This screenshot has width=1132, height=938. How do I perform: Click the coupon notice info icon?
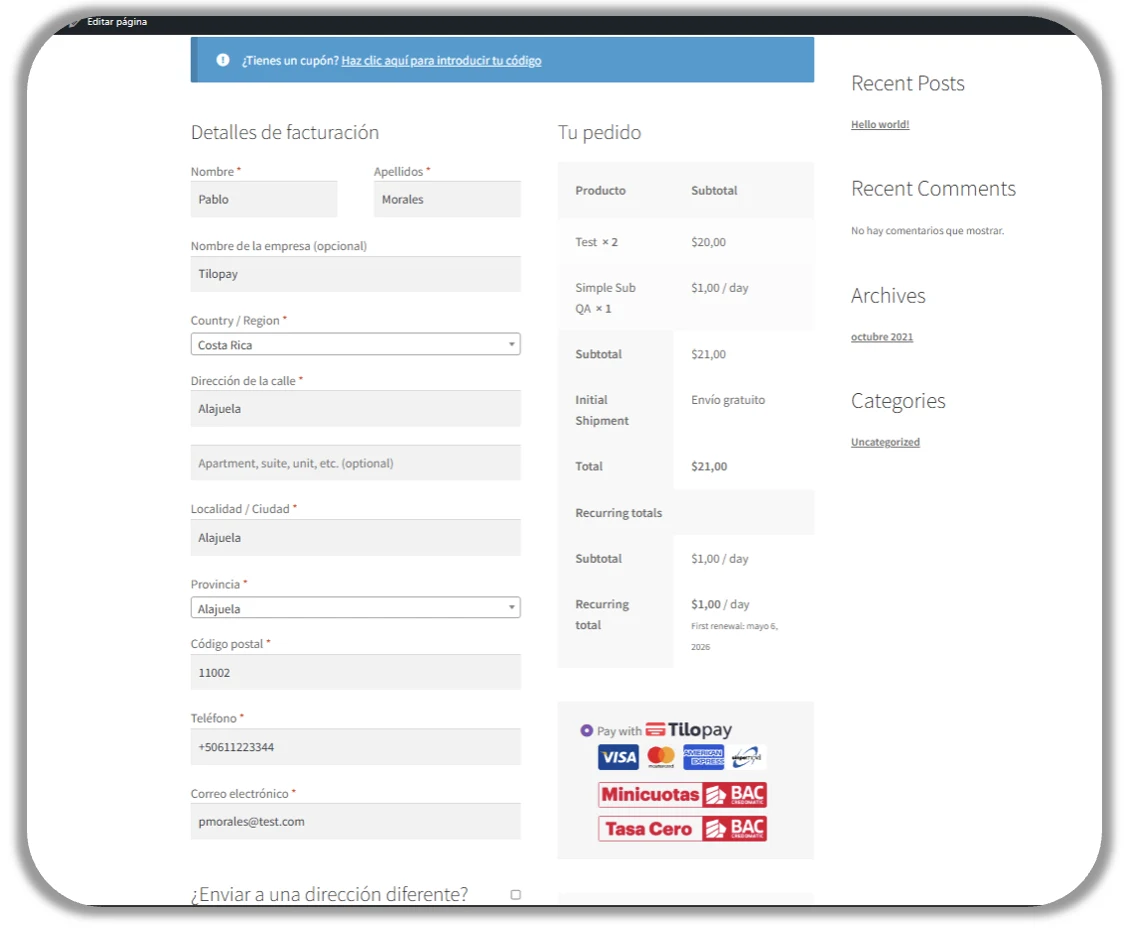[x=223, y=60]
